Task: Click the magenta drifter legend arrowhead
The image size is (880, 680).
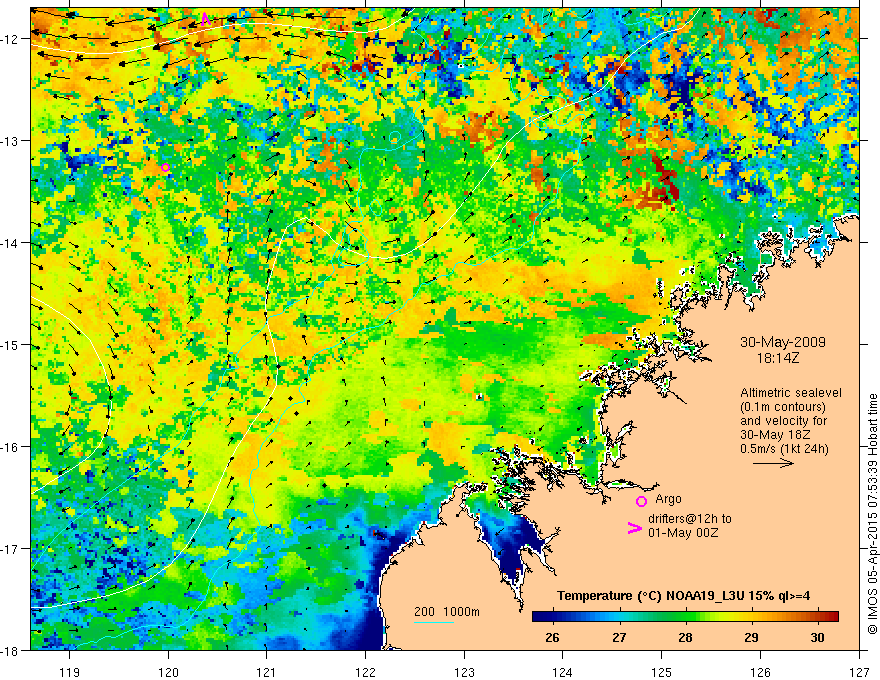Action: tap(634, 528)
